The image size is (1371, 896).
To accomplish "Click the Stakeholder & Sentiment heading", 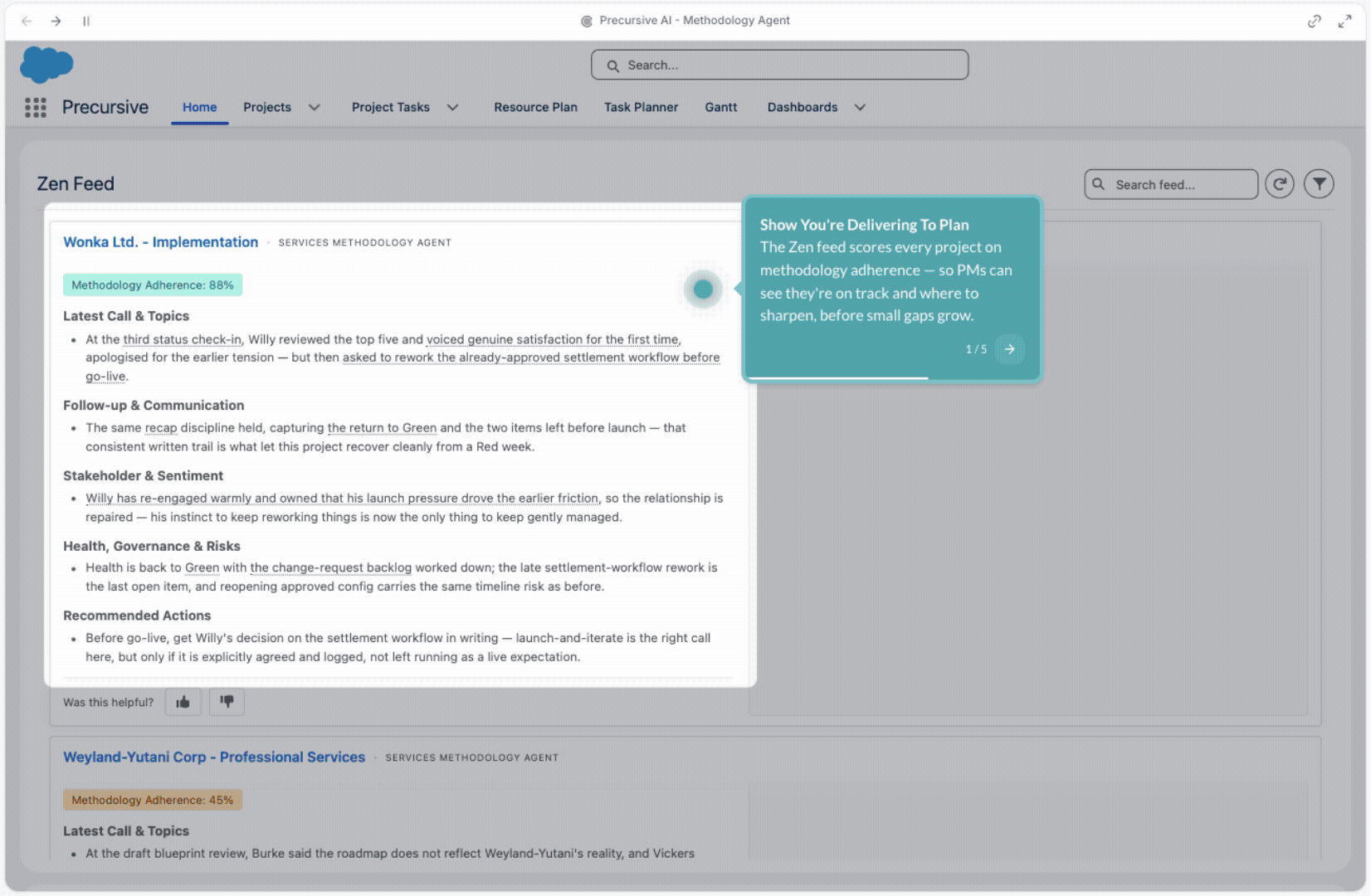I will (x=143, y=476).
